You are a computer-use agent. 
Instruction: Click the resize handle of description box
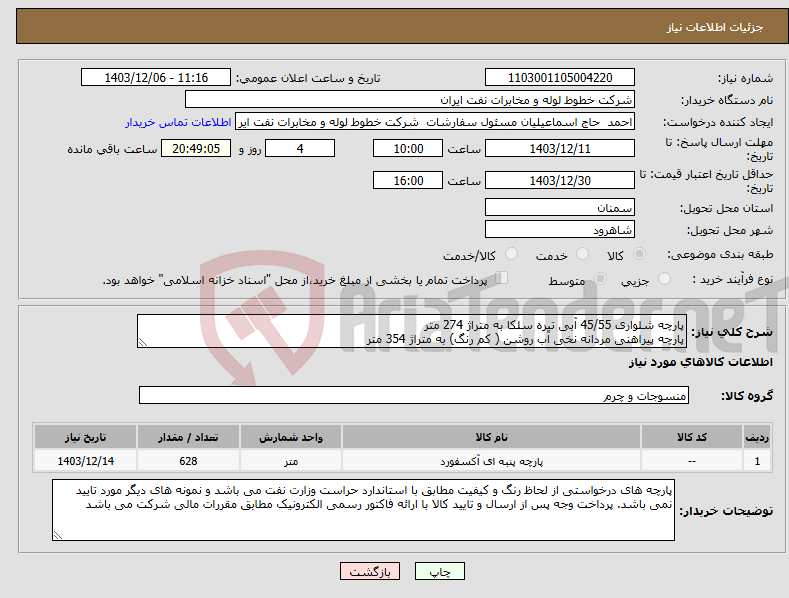(143, 342)
